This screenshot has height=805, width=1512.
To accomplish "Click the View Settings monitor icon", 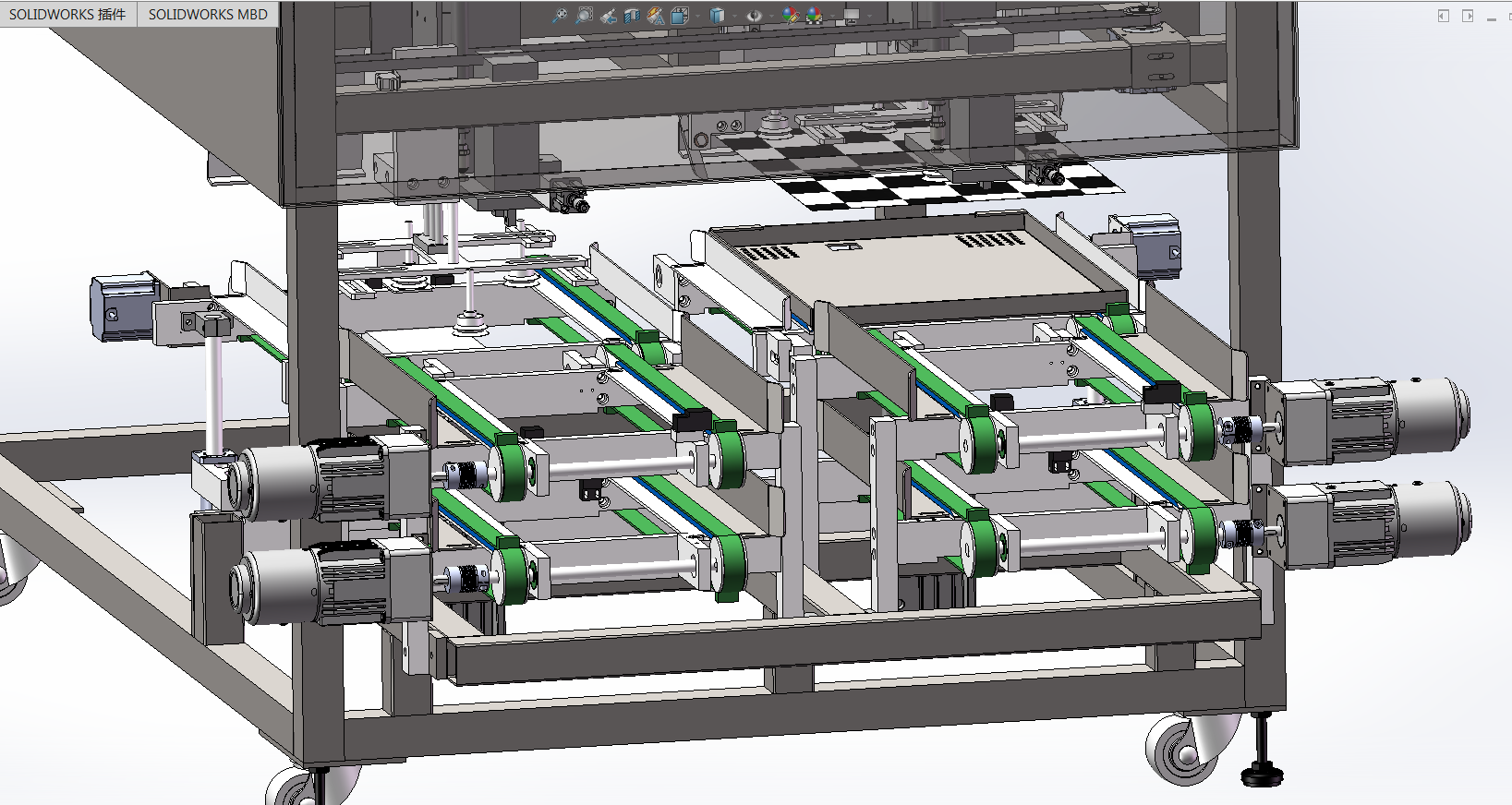I will click(852, 16).
